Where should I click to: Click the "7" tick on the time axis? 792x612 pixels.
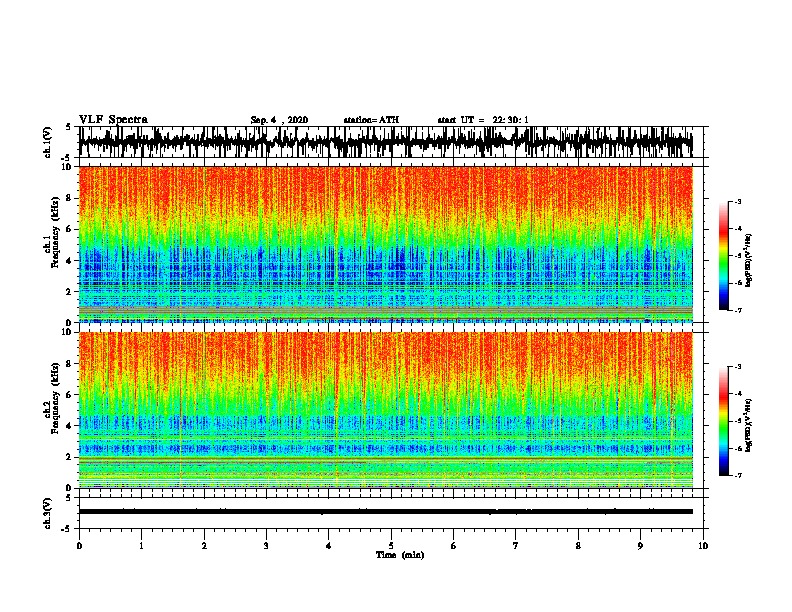516,546
